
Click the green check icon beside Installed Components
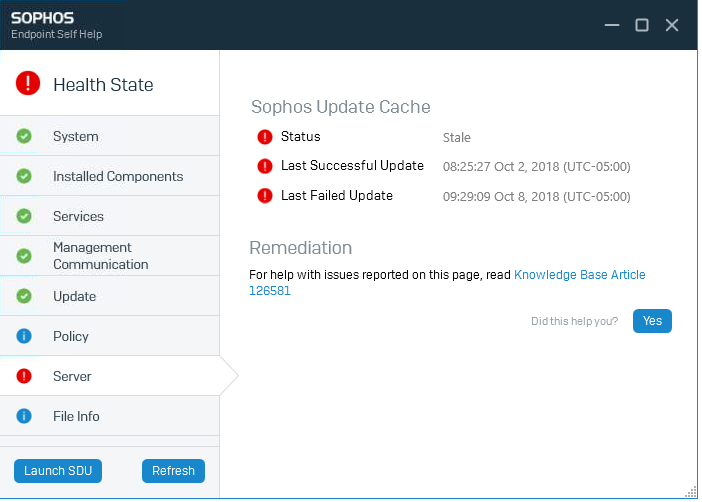[24, 176]
